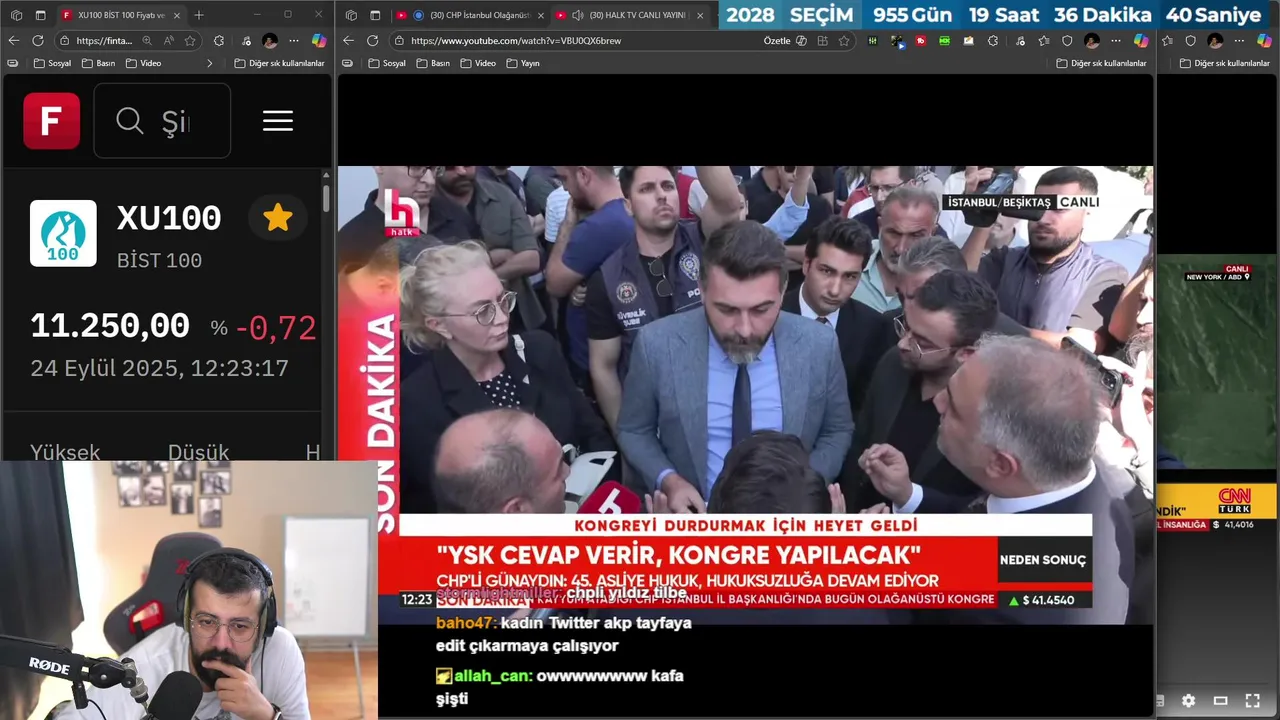Open Yayın bookmarks folder in YouTube window

click(522, 63)
